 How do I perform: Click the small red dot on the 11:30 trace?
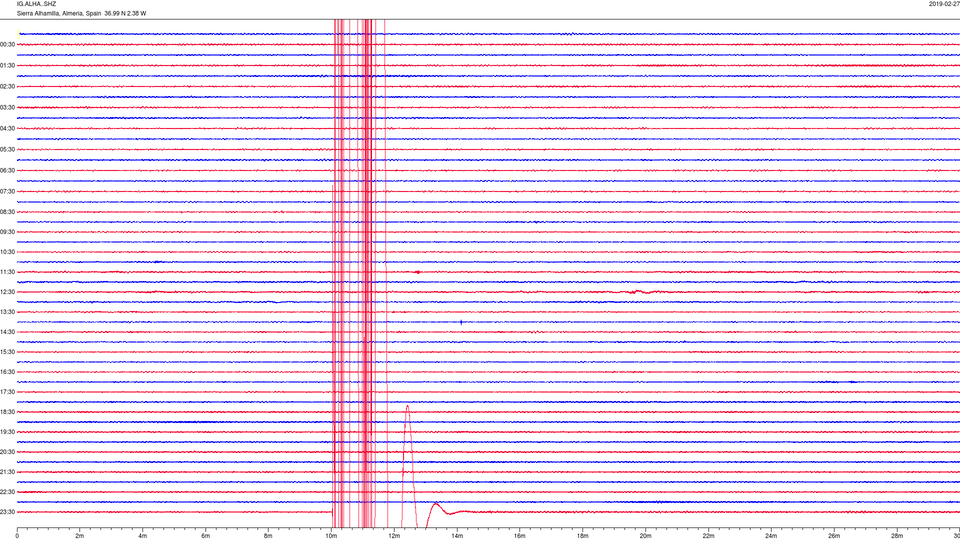[418, 272]
